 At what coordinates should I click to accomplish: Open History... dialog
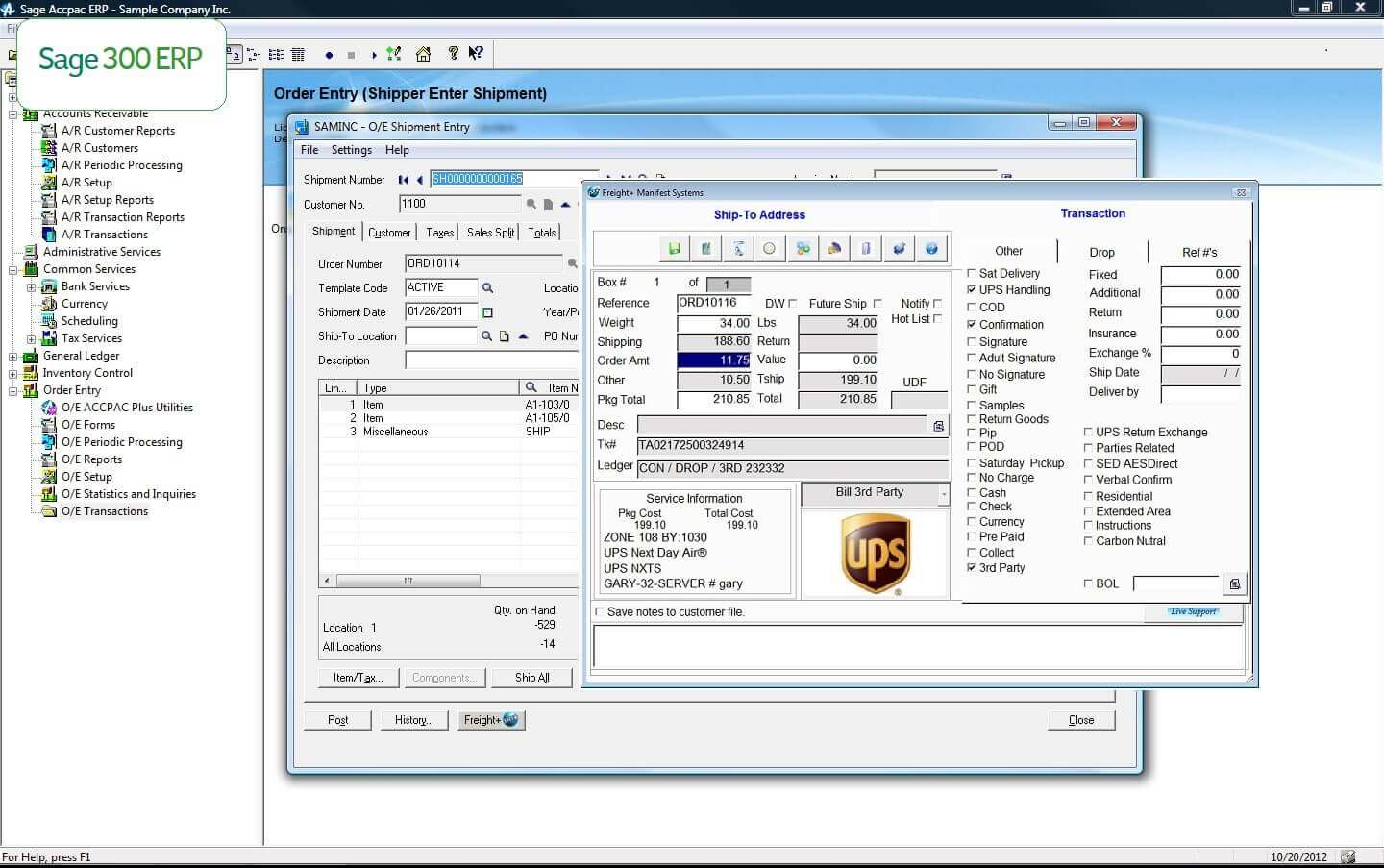pos(414,720)
